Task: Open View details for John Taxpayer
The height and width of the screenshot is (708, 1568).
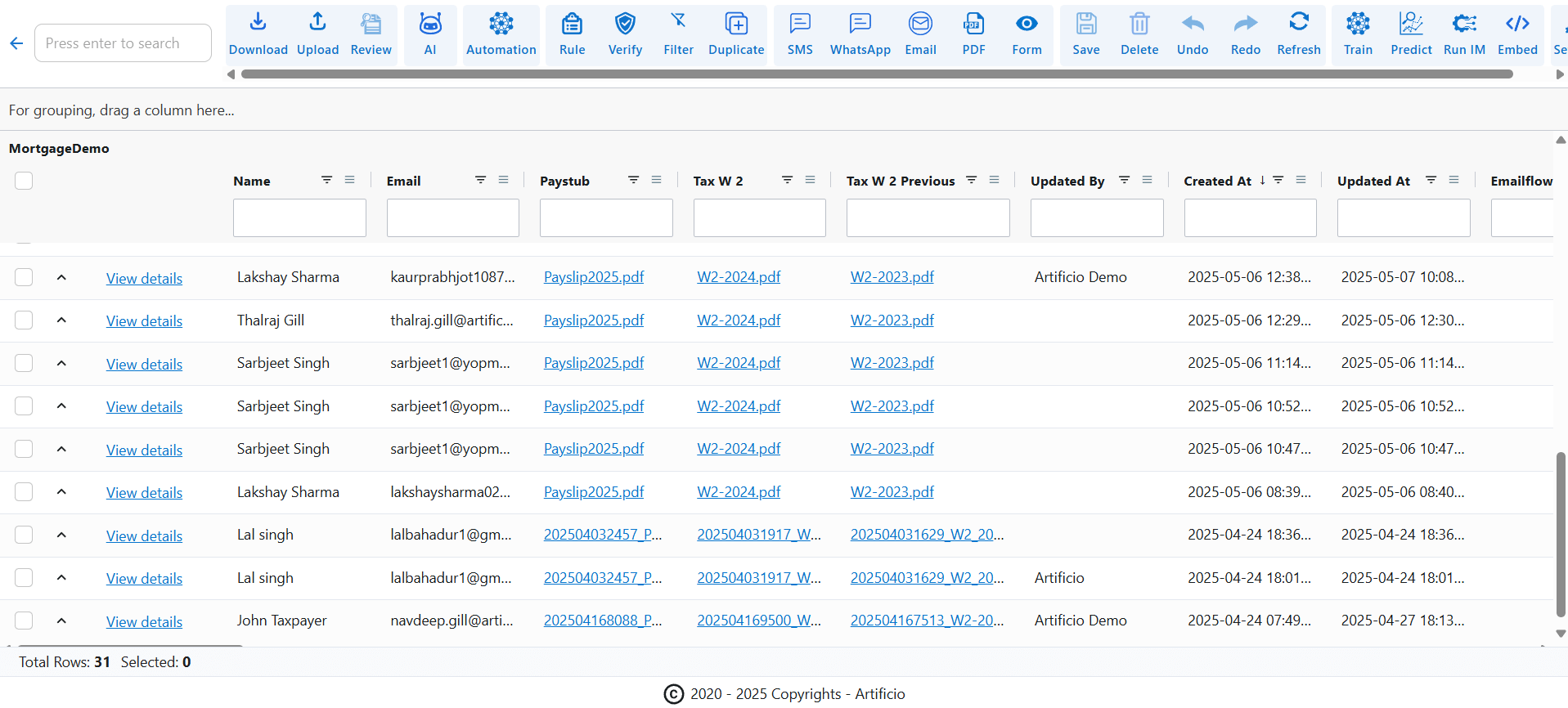Action: point(144,622)
